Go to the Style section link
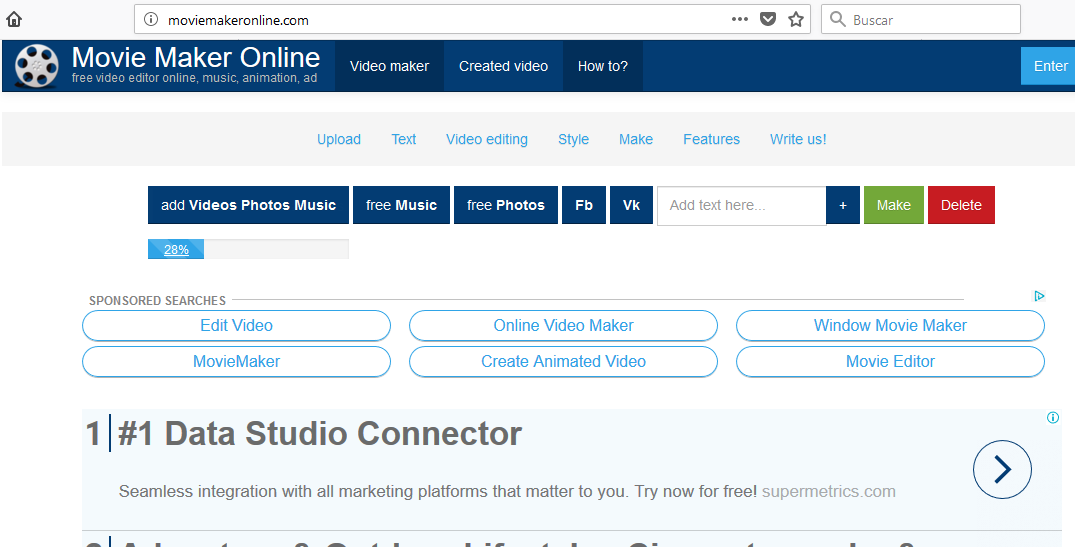This screenshot has width=1075, height=547. pos(573,139)
